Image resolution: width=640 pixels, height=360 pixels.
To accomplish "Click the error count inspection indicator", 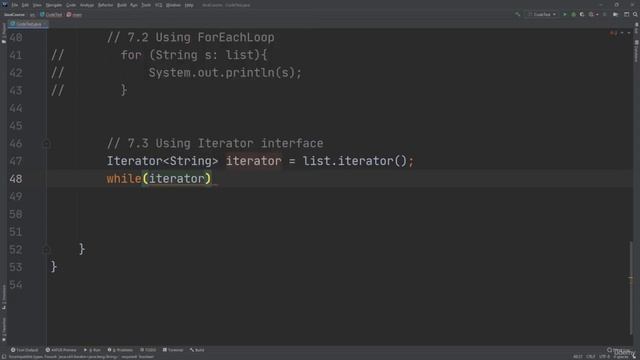I will [x=613, y=33].
